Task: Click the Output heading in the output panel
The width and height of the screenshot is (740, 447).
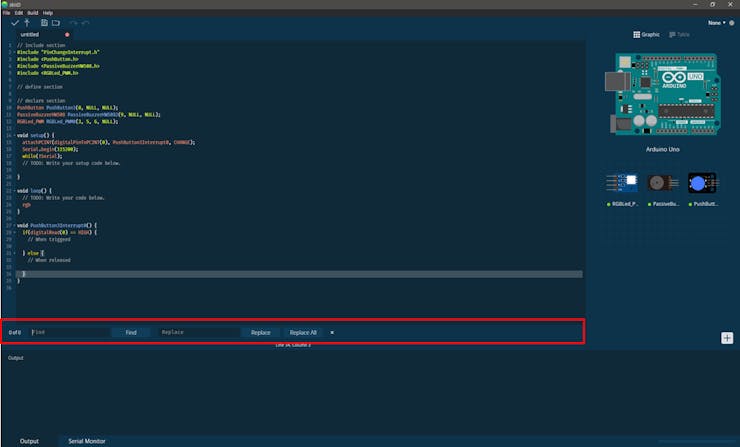Action: coord(16,358)
